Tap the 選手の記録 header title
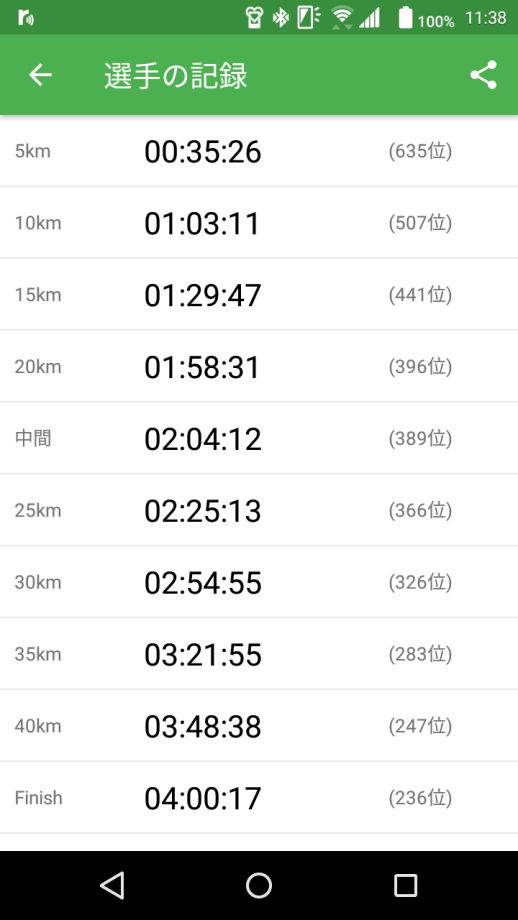This screenshot has height=920, width=518. coord(176,76)
